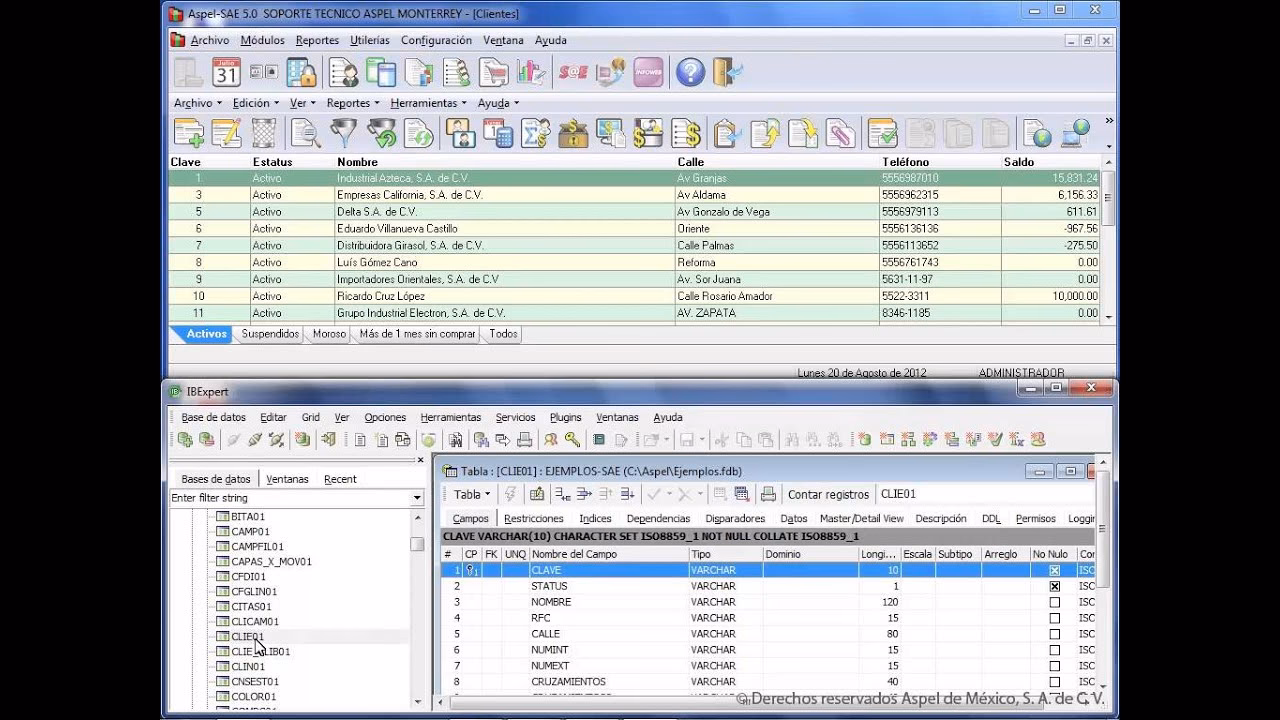Click the lightning bolt icon in the table toolbar
Viewport: 1280px width, 720px height.
point(511,494)
